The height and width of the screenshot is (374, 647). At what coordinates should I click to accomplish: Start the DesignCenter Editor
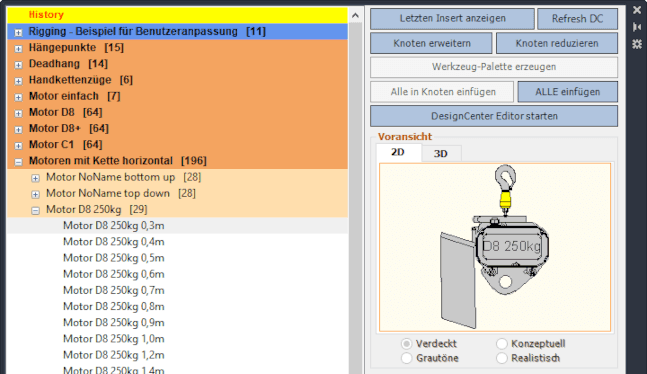point(494,116)
